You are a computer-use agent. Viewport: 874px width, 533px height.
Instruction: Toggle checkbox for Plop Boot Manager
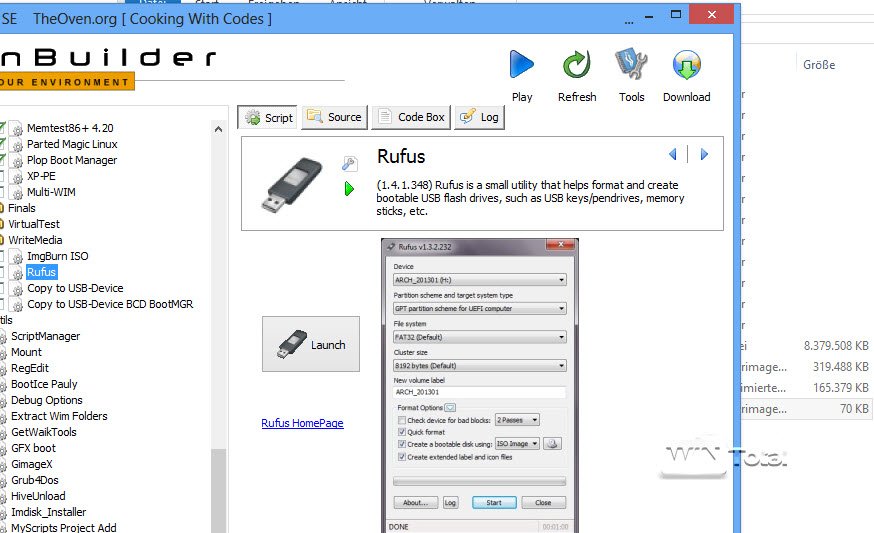coord(2,161)
